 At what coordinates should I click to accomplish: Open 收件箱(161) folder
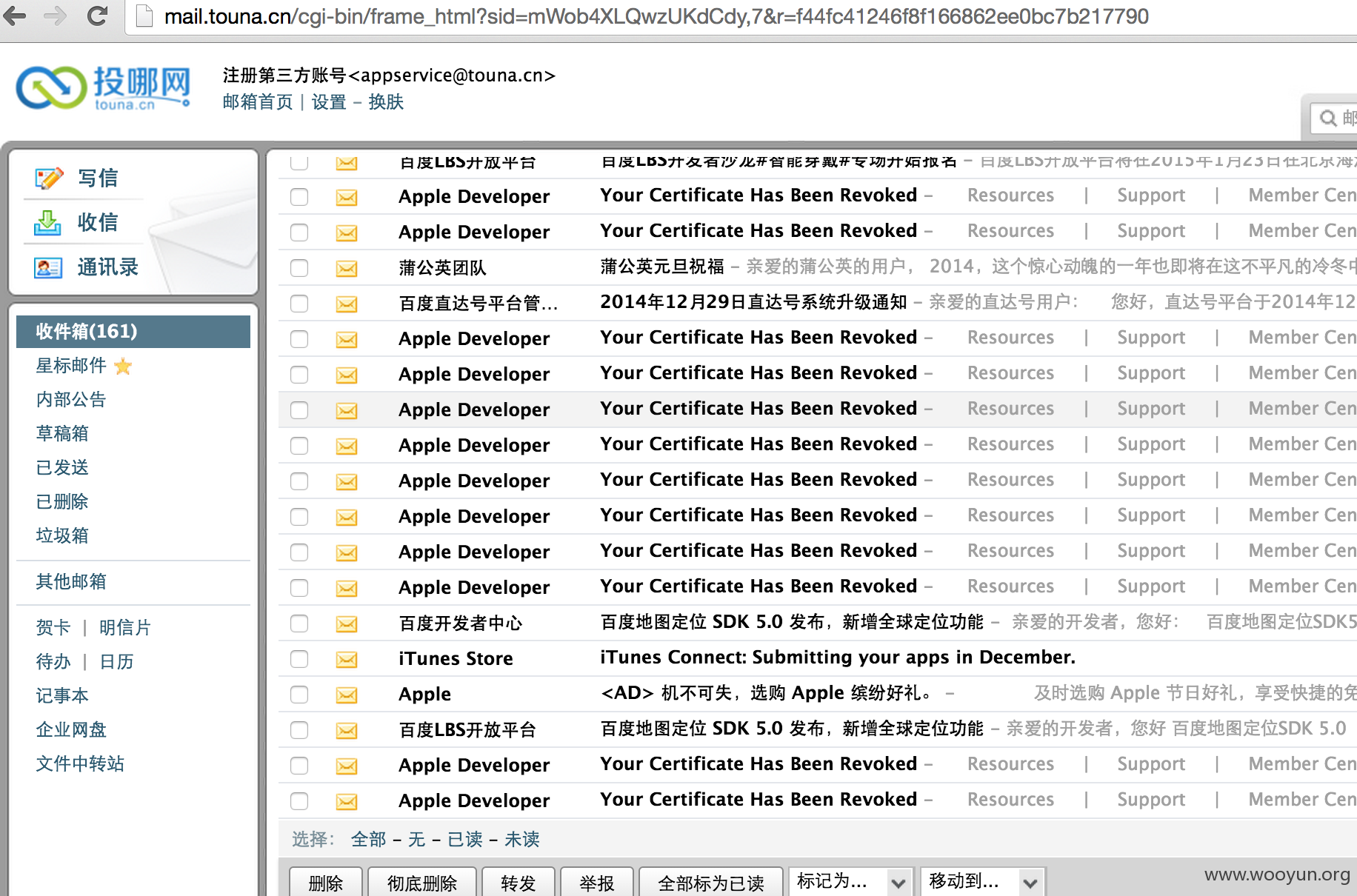click(133, 331)
